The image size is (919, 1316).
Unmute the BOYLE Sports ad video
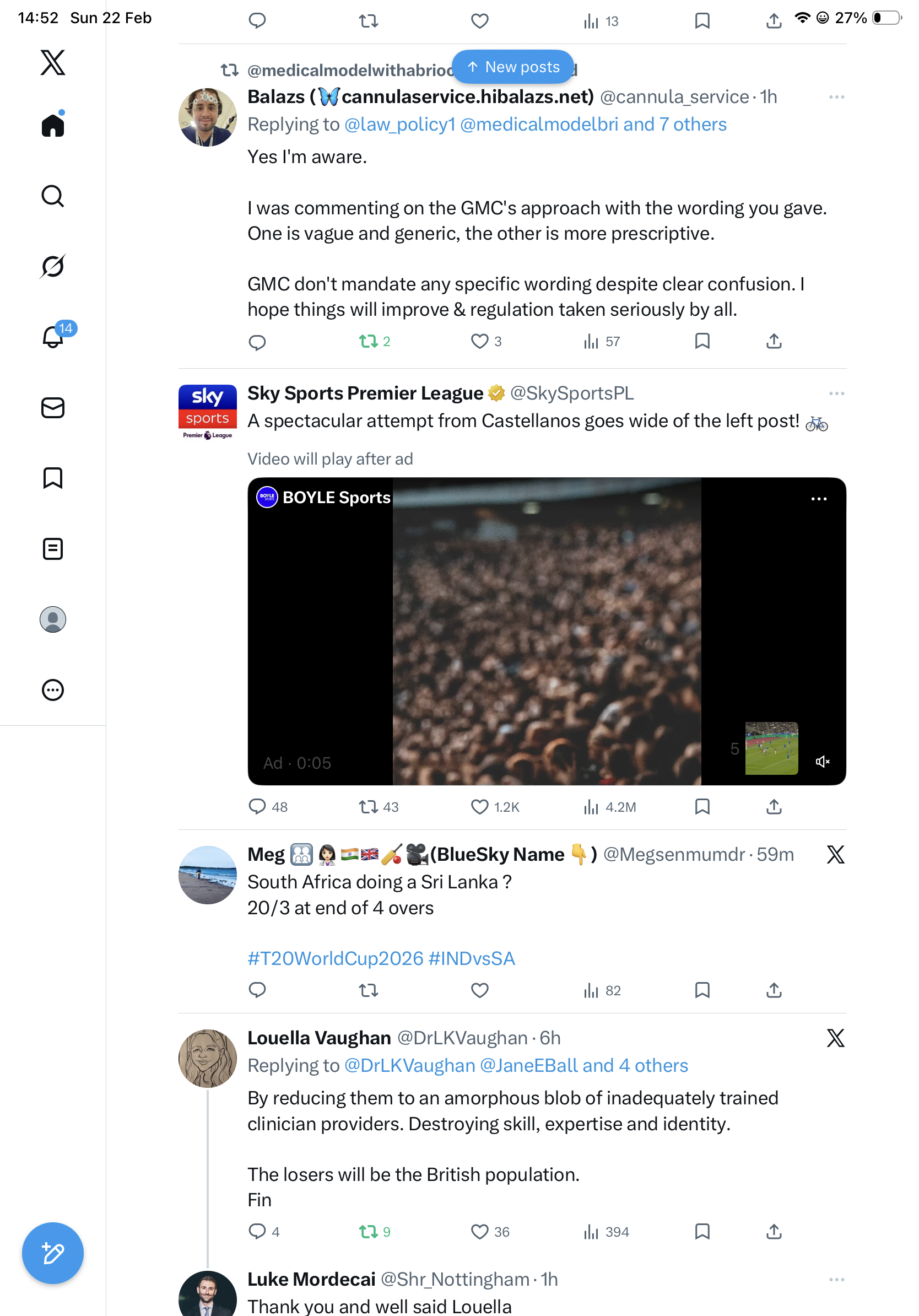[x=822, y=761]
